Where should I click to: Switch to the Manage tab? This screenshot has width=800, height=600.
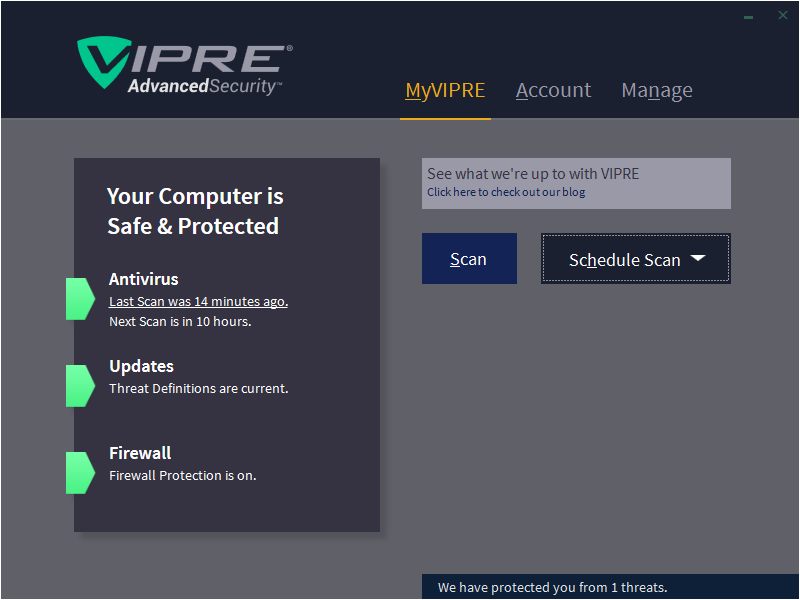tap(656, 90)
